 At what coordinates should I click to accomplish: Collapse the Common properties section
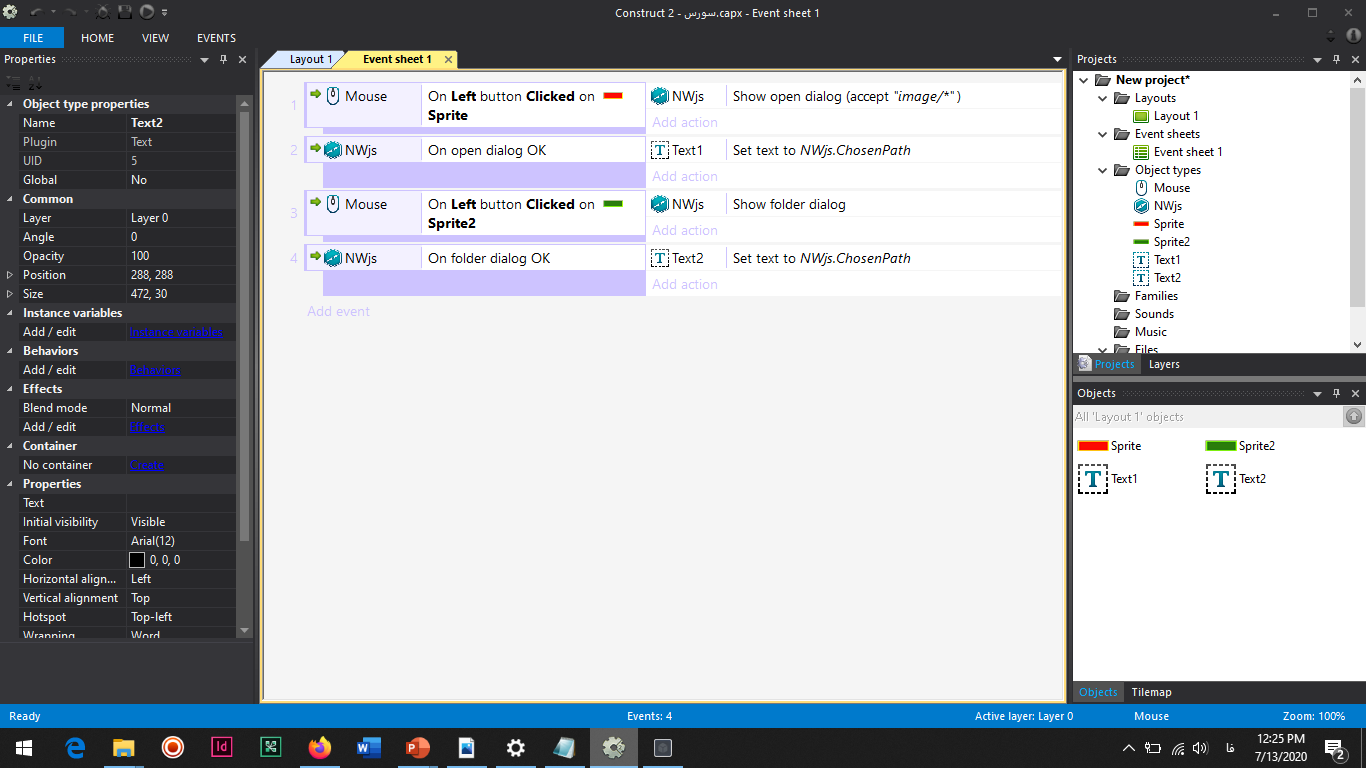[x=11, y=199]
